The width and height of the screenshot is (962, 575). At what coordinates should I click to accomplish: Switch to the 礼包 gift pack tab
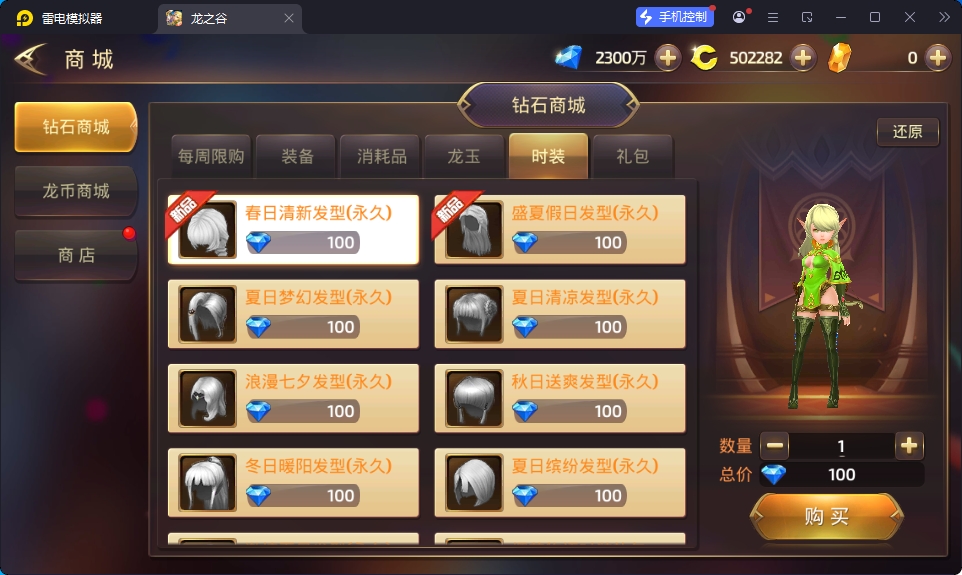click(x=633, y=156)
